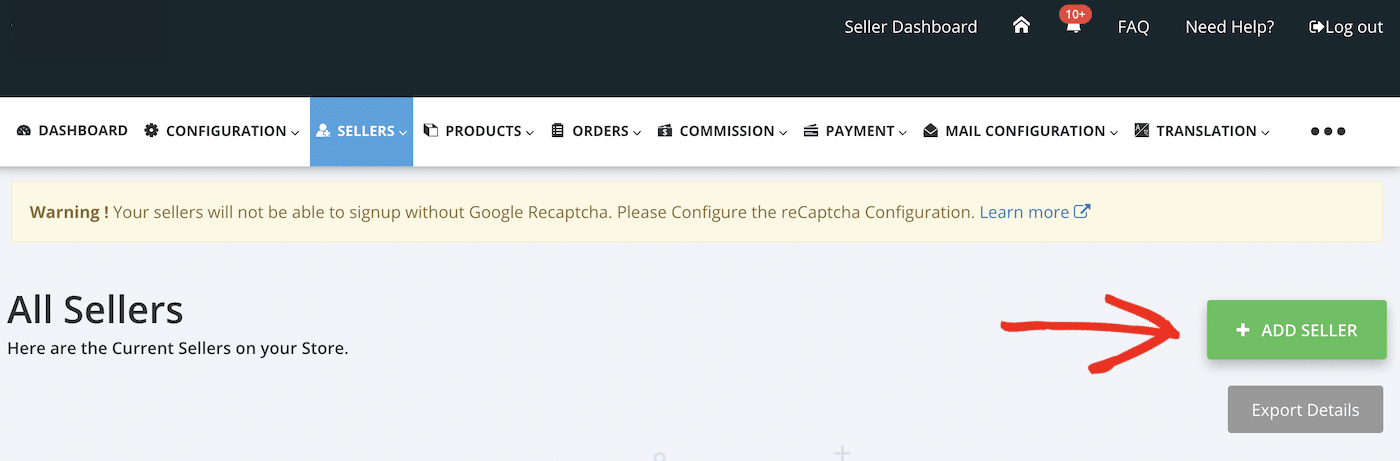This screenshot has height=461, width=1400.
Task: Click the Mail Configuration envelope icon
Action: coord(931,131)
